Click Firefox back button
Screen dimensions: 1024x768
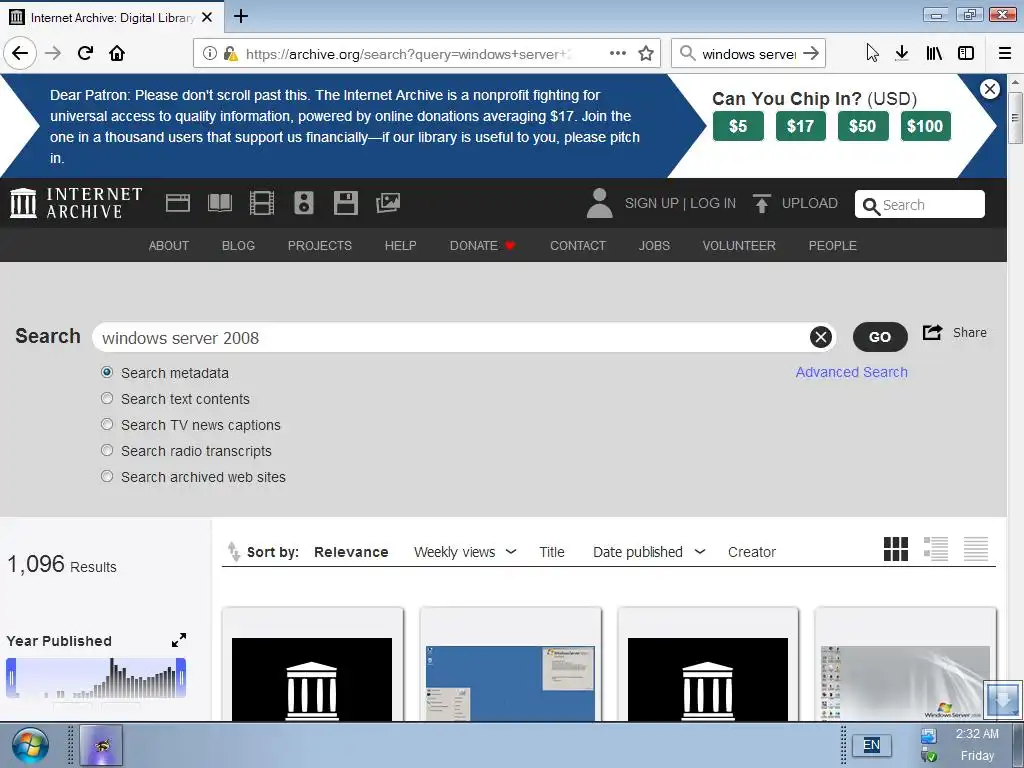coord(20,53)
